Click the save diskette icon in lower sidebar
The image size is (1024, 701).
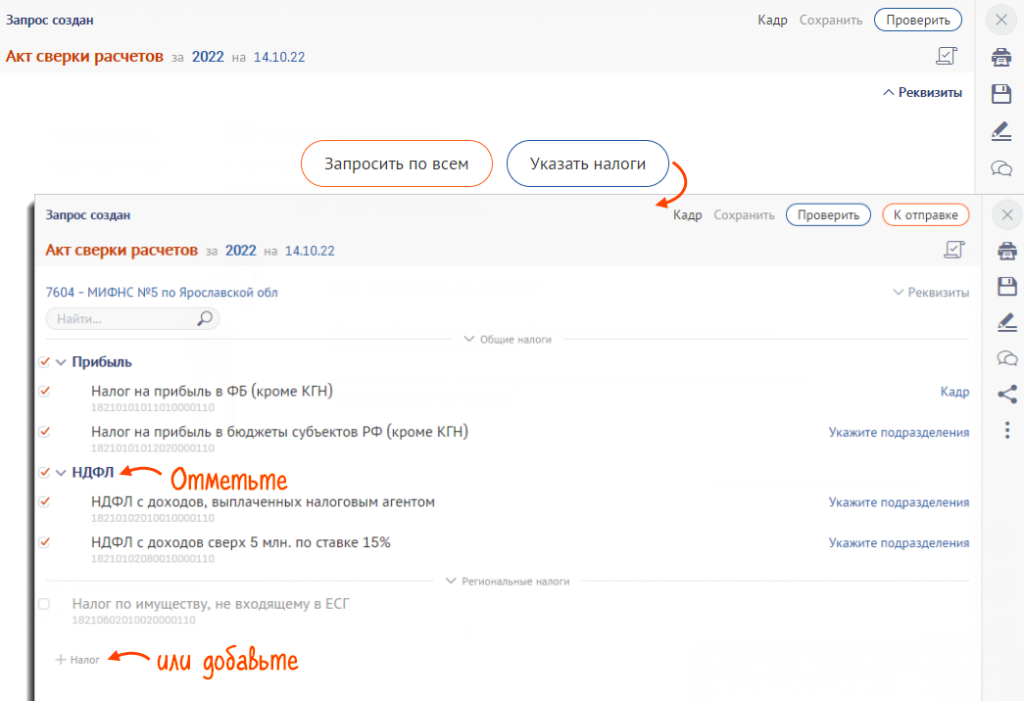point(1007,287)
